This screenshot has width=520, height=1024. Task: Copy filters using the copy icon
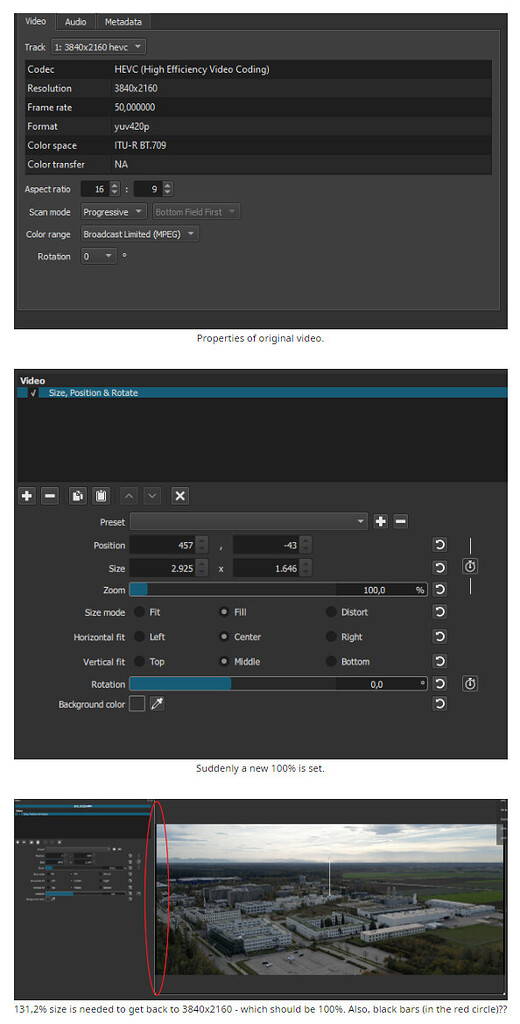coord(77,496)
